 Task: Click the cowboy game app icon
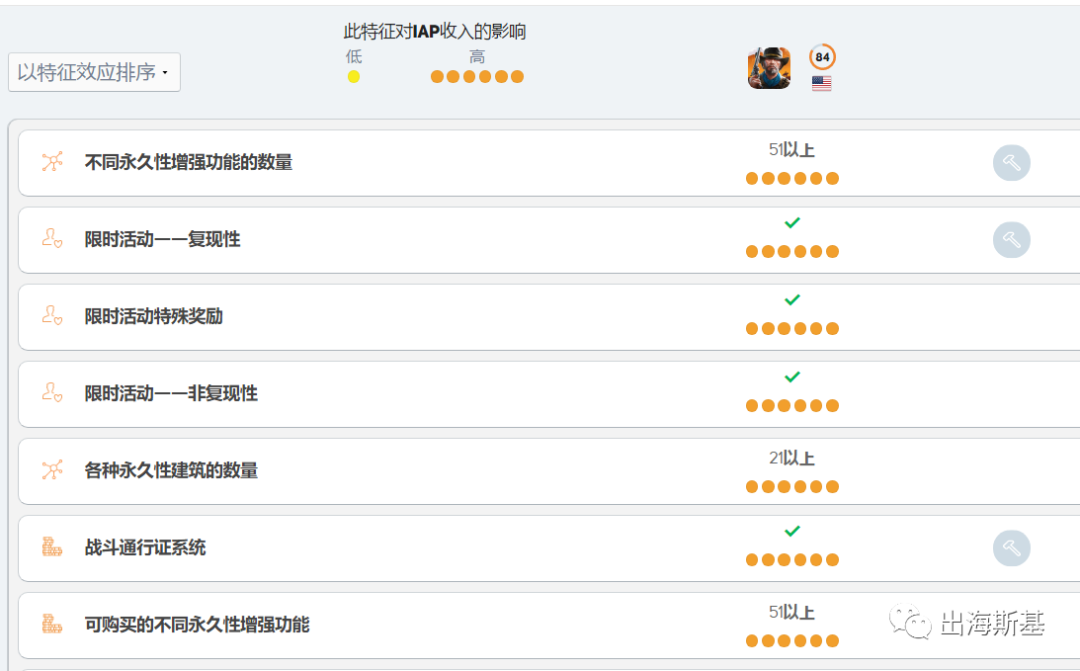[769, 68]
